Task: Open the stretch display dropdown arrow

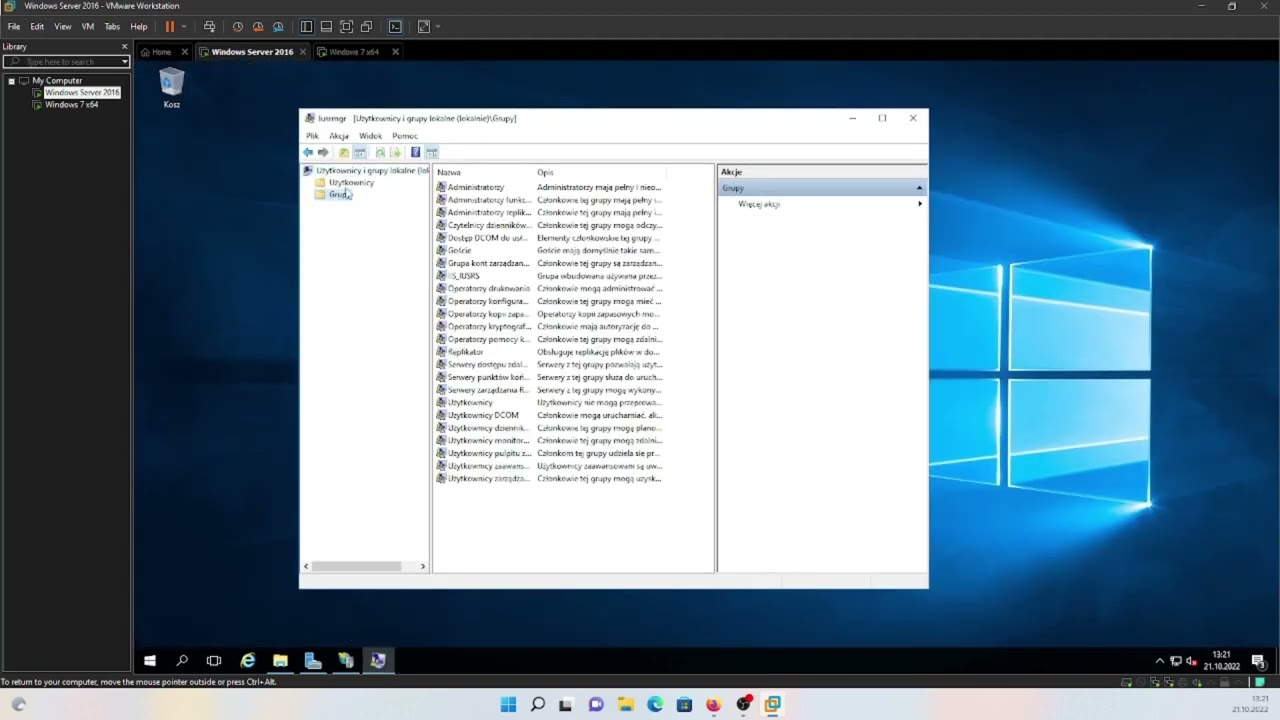Action: click(438, 27)
